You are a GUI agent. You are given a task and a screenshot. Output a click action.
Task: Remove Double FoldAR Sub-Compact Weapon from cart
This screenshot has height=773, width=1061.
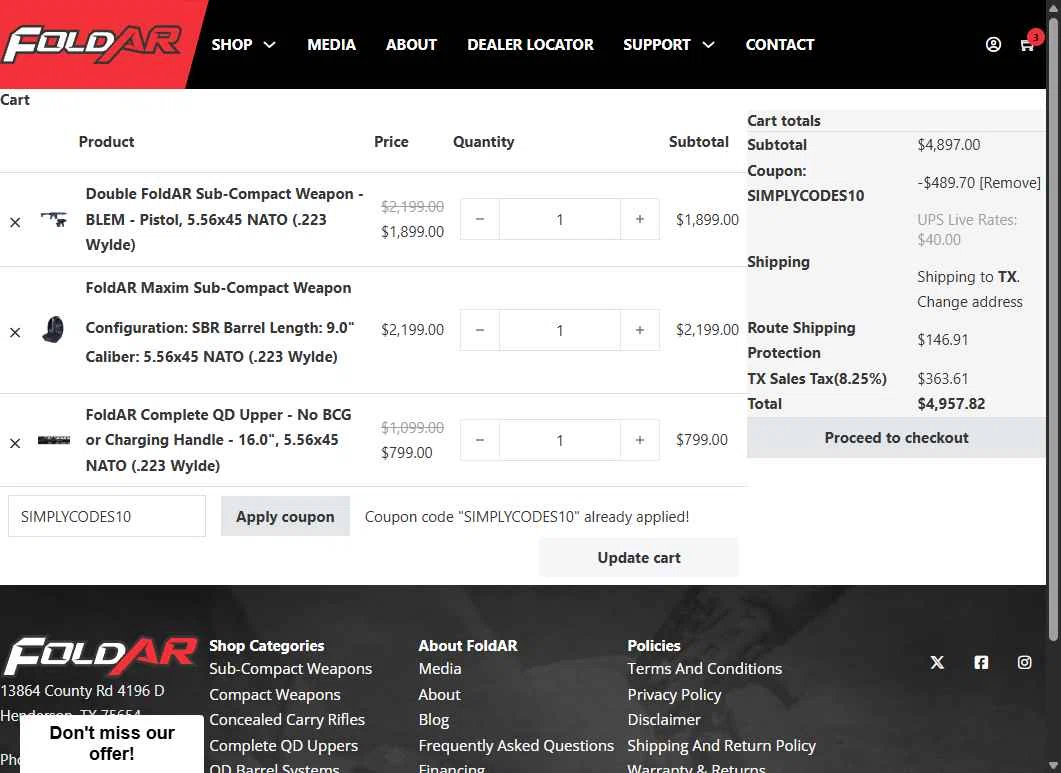[x=15, y=222]
